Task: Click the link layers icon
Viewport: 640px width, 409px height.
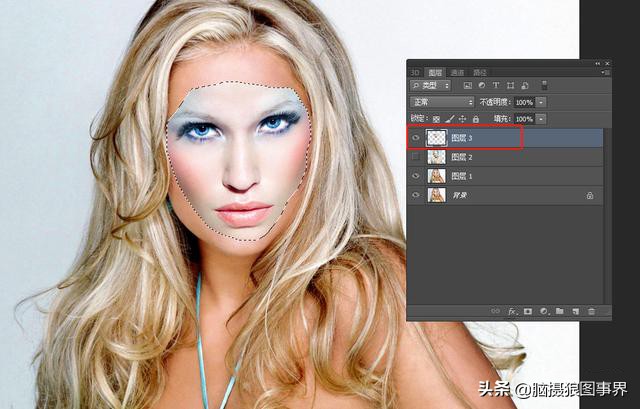Action: (x=496, y=311)
